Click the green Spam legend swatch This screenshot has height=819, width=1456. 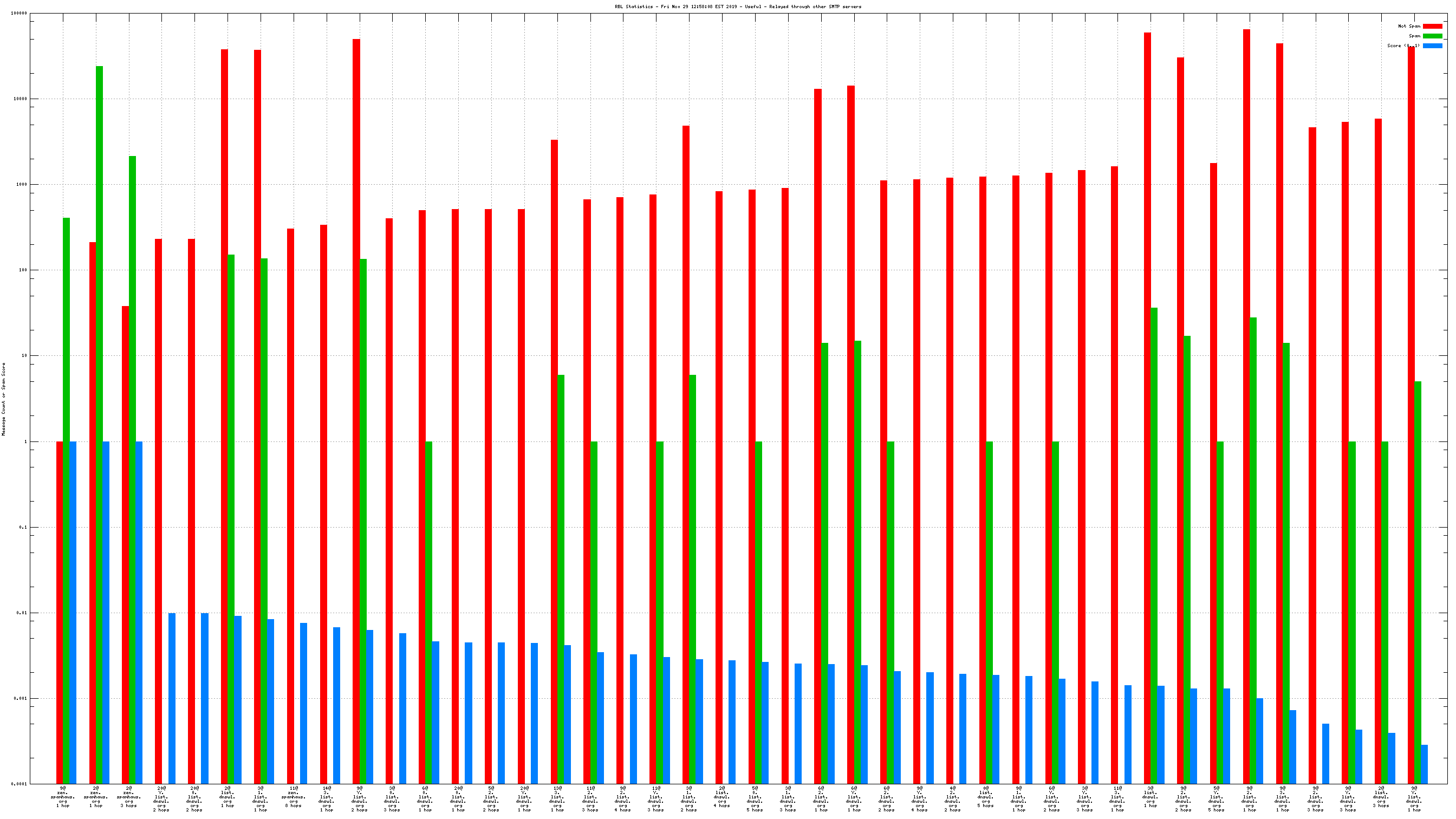click(x=1432, y=36)
